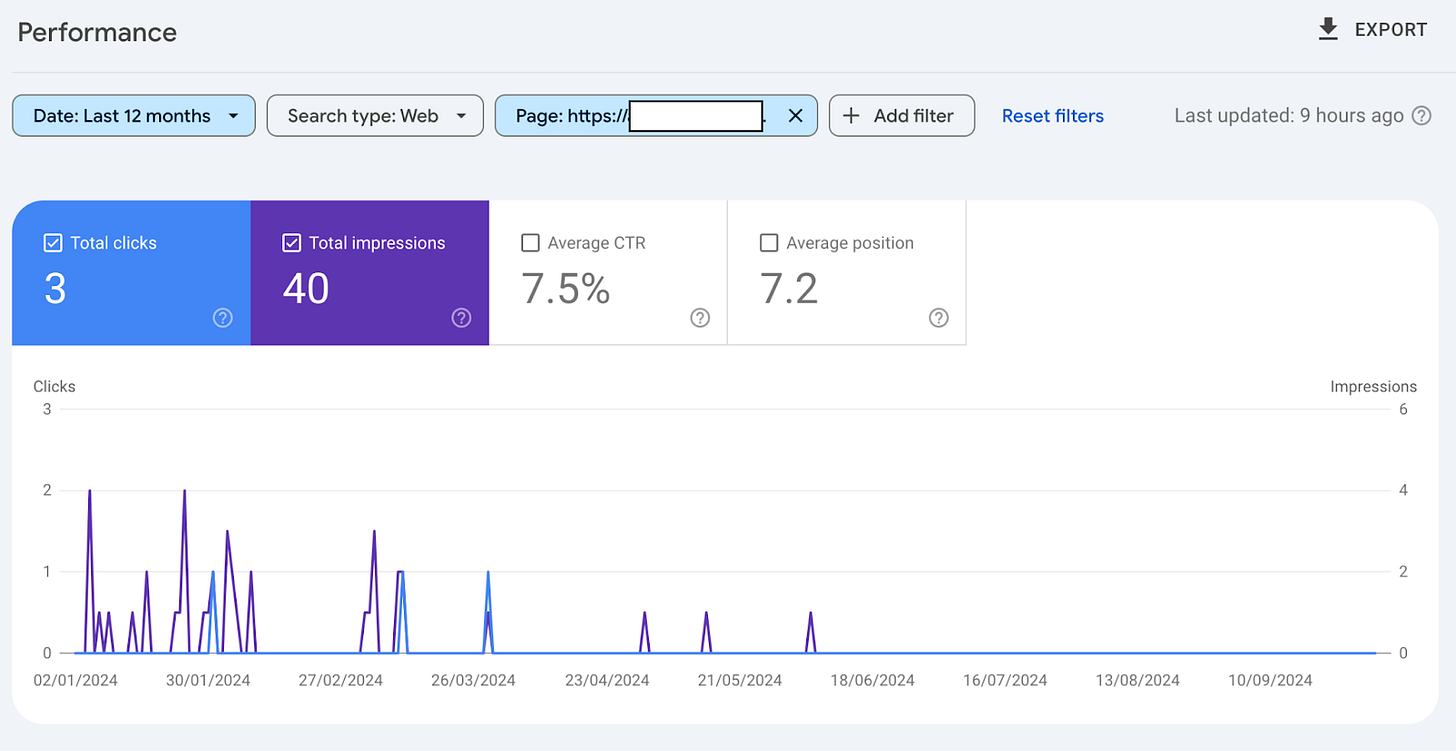Click the Impressions axis value 4

[x=1403, y=490]
